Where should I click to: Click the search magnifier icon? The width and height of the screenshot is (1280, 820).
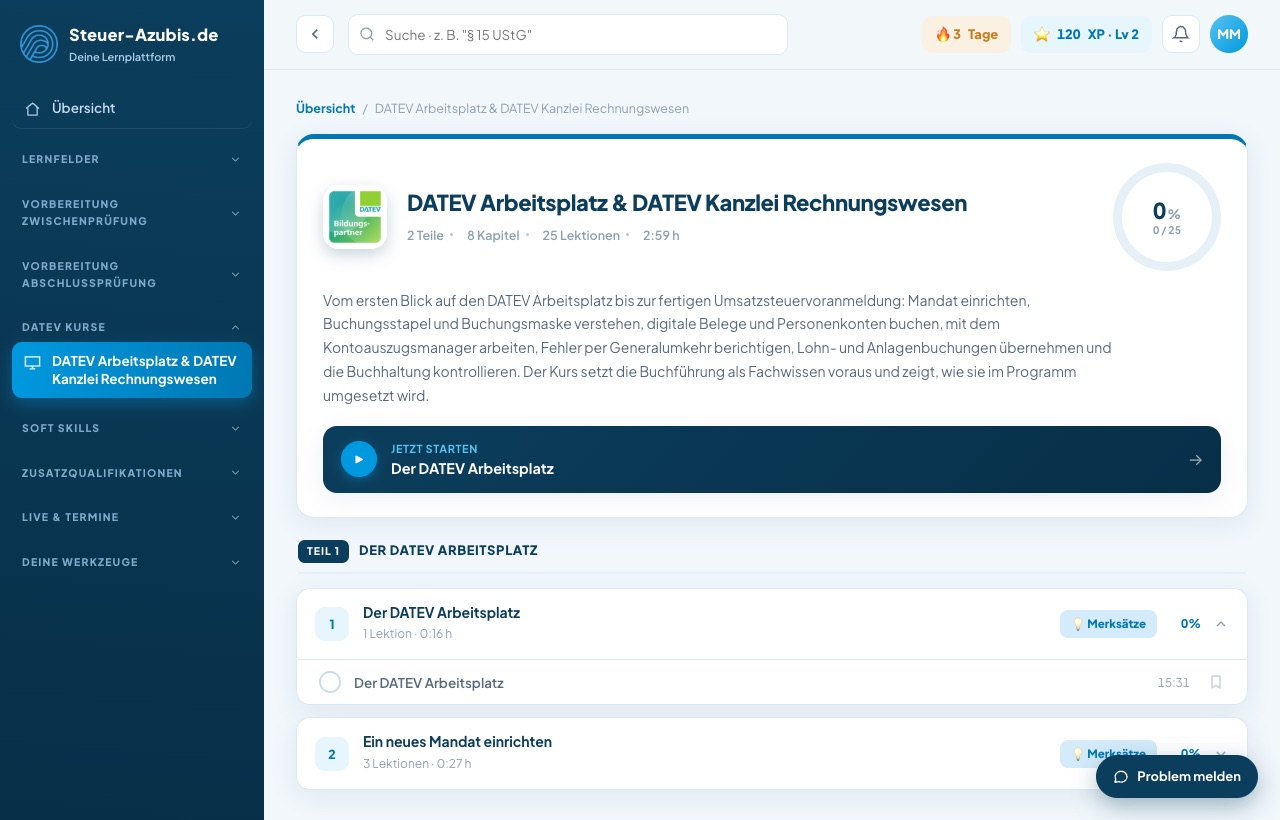[x=367, y=34]
